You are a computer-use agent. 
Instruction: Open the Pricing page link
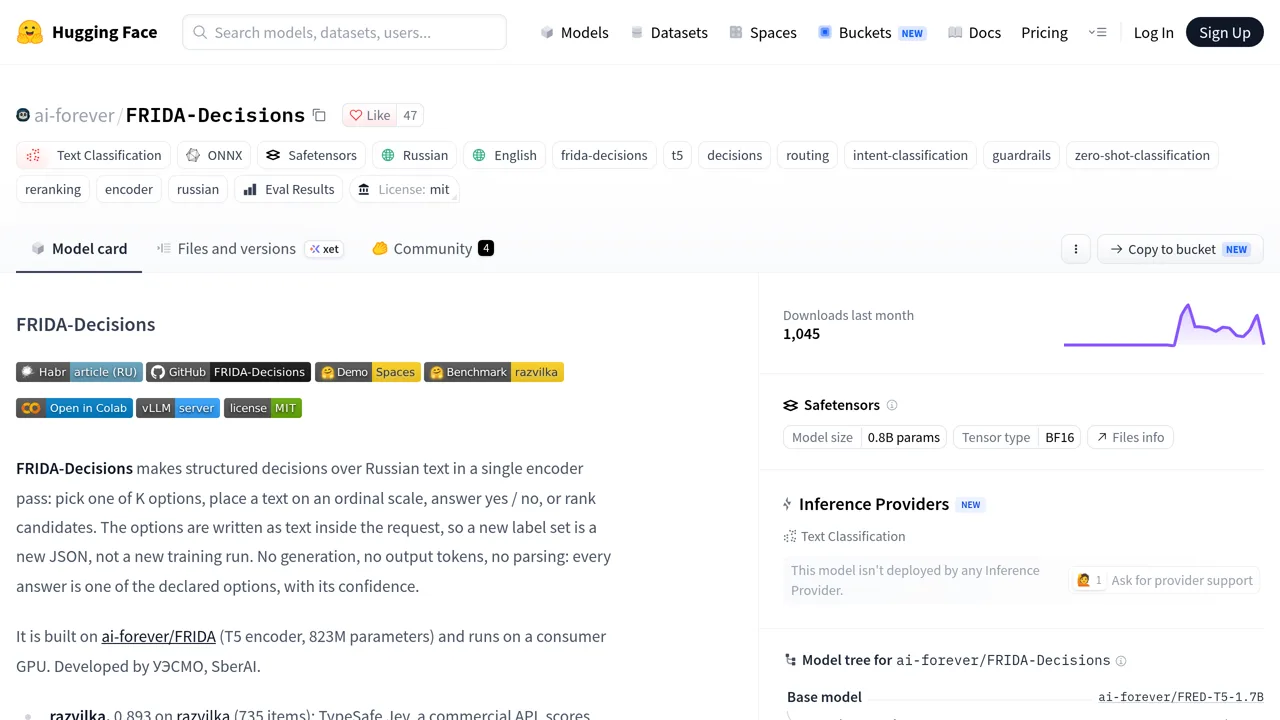click(x=1044, y=32)
